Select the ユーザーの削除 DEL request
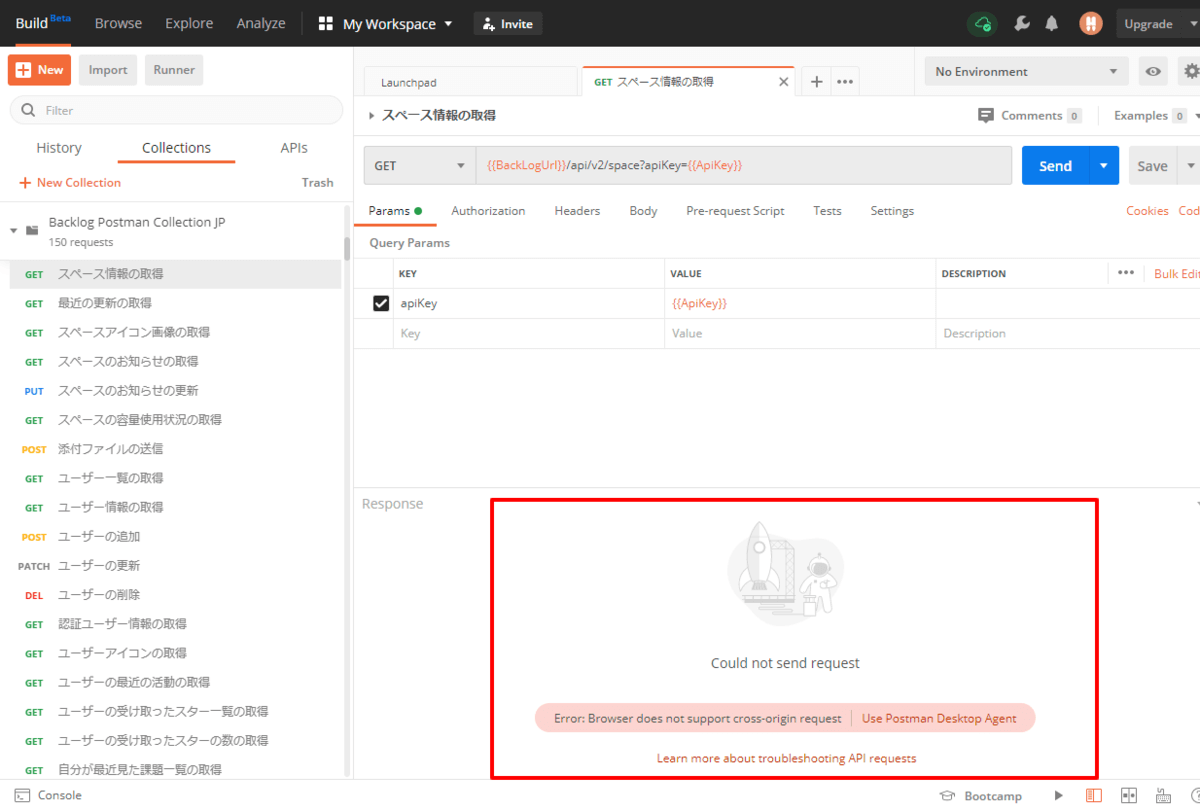Image resolution: width=1200 pixels, height=811 pixels. (175, 595)
